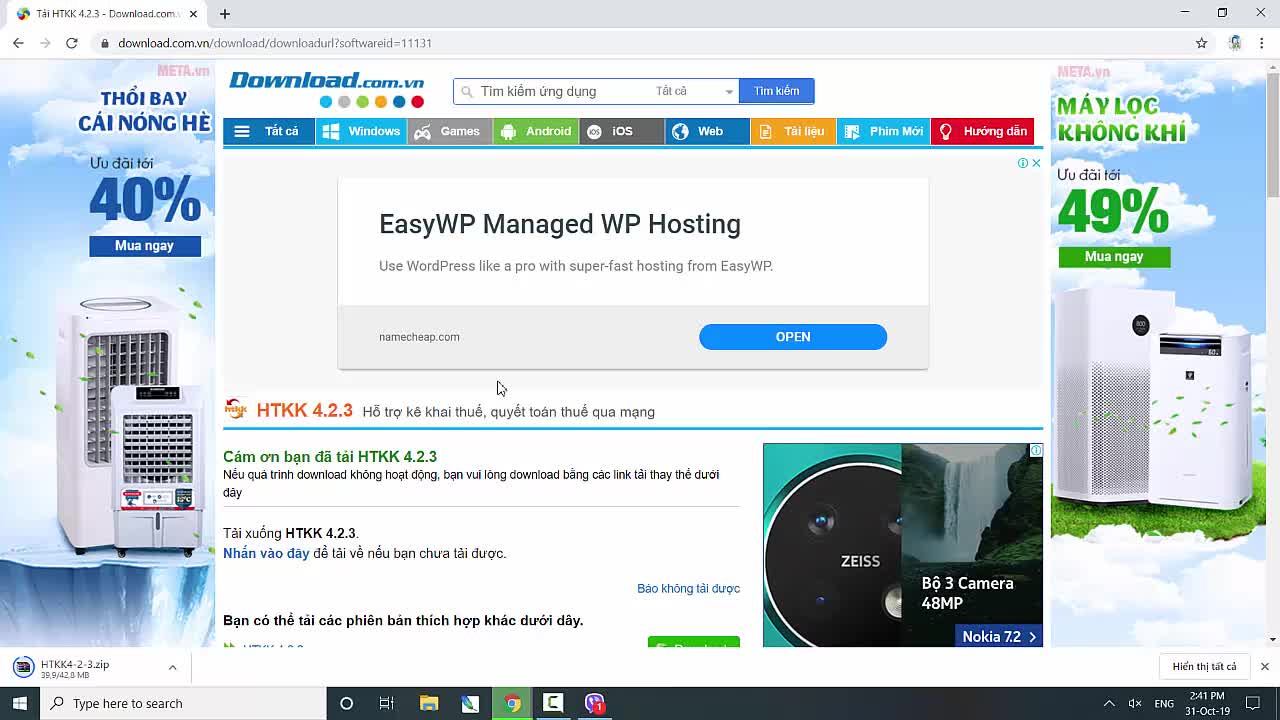Open the HTKK 4.2.3 title link
The image size is (1280, 720).
tap(304, 410)
